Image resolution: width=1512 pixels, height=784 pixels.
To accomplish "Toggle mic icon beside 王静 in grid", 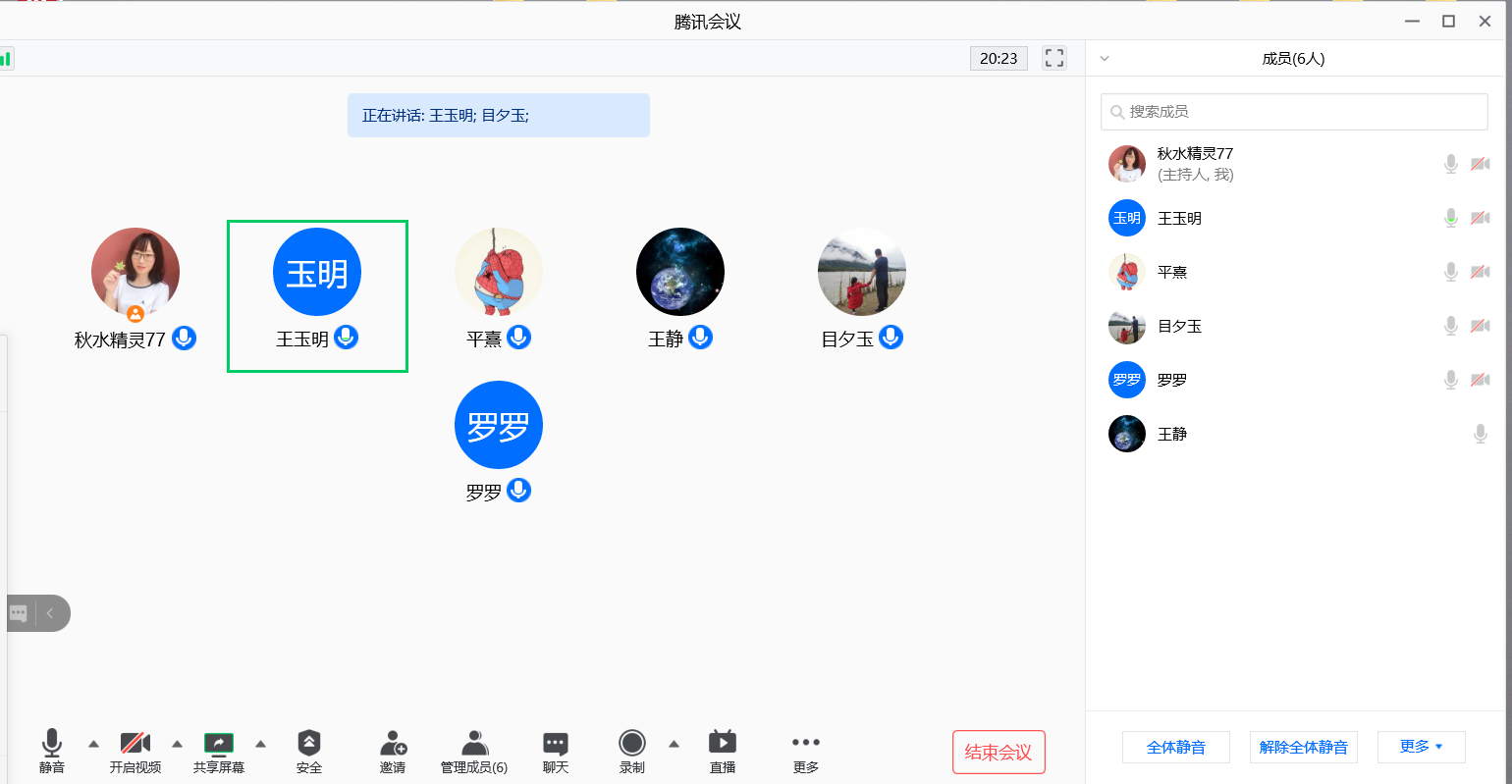I will 700,338.
